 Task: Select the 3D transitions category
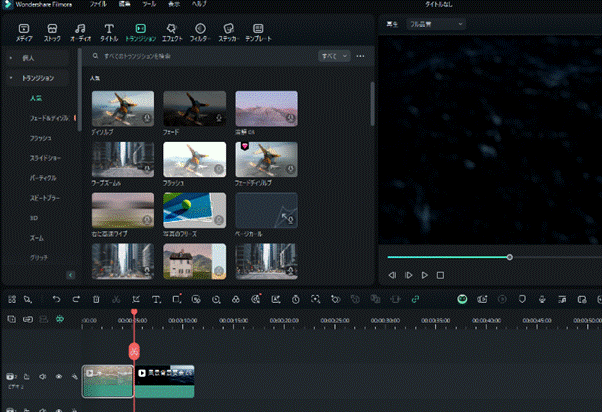34,218
